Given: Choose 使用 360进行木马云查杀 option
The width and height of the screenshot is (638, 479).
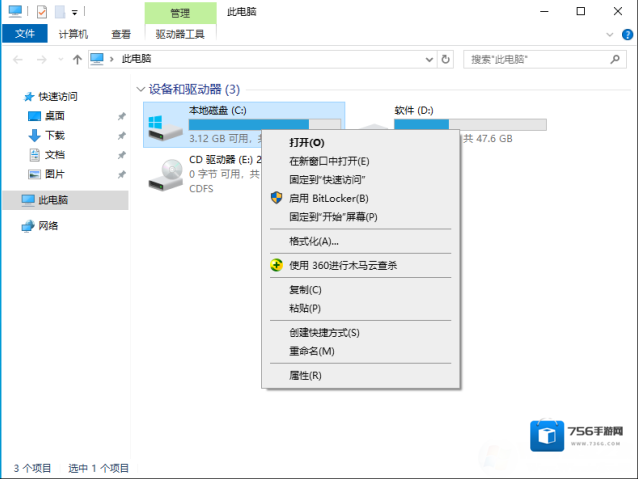Looking at the screenshot, I should [343, 265].
